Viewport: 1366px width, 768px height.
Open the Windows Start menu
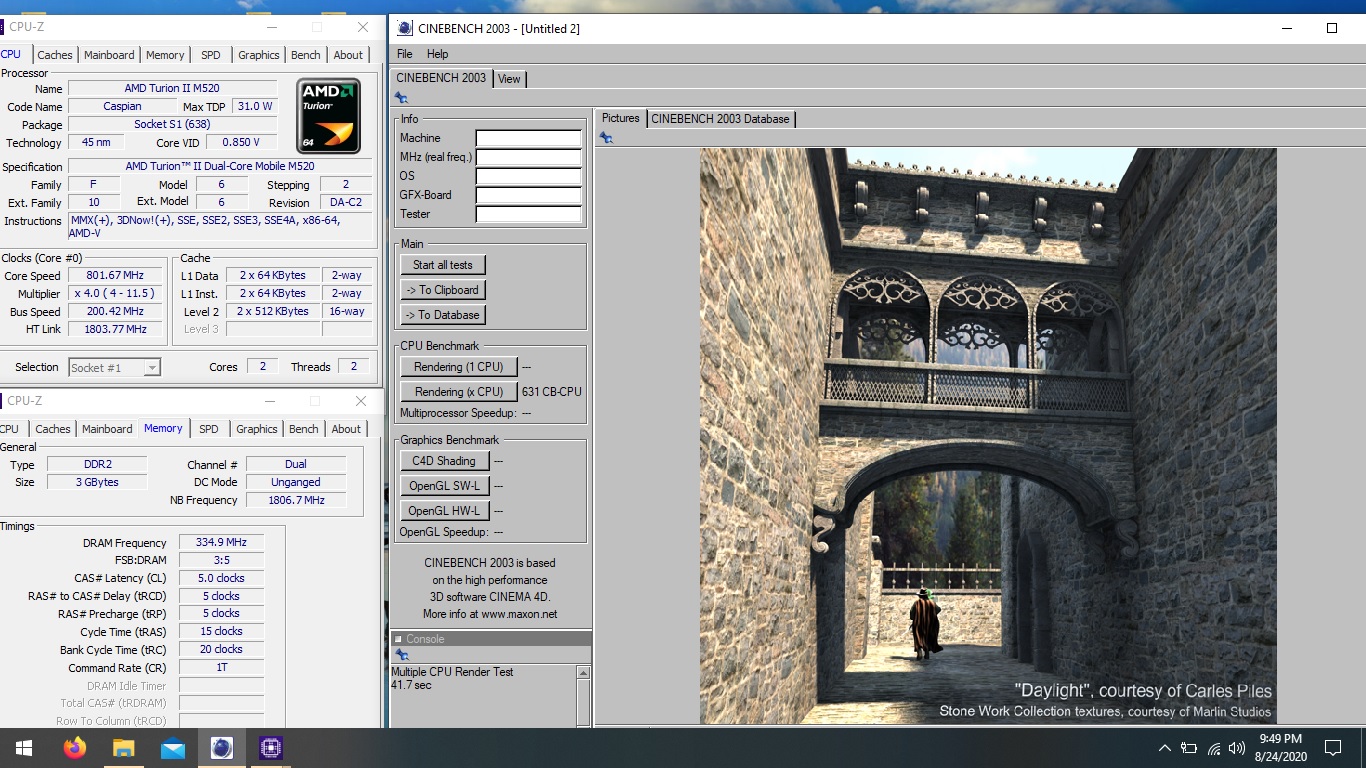[x=24, y=748]
